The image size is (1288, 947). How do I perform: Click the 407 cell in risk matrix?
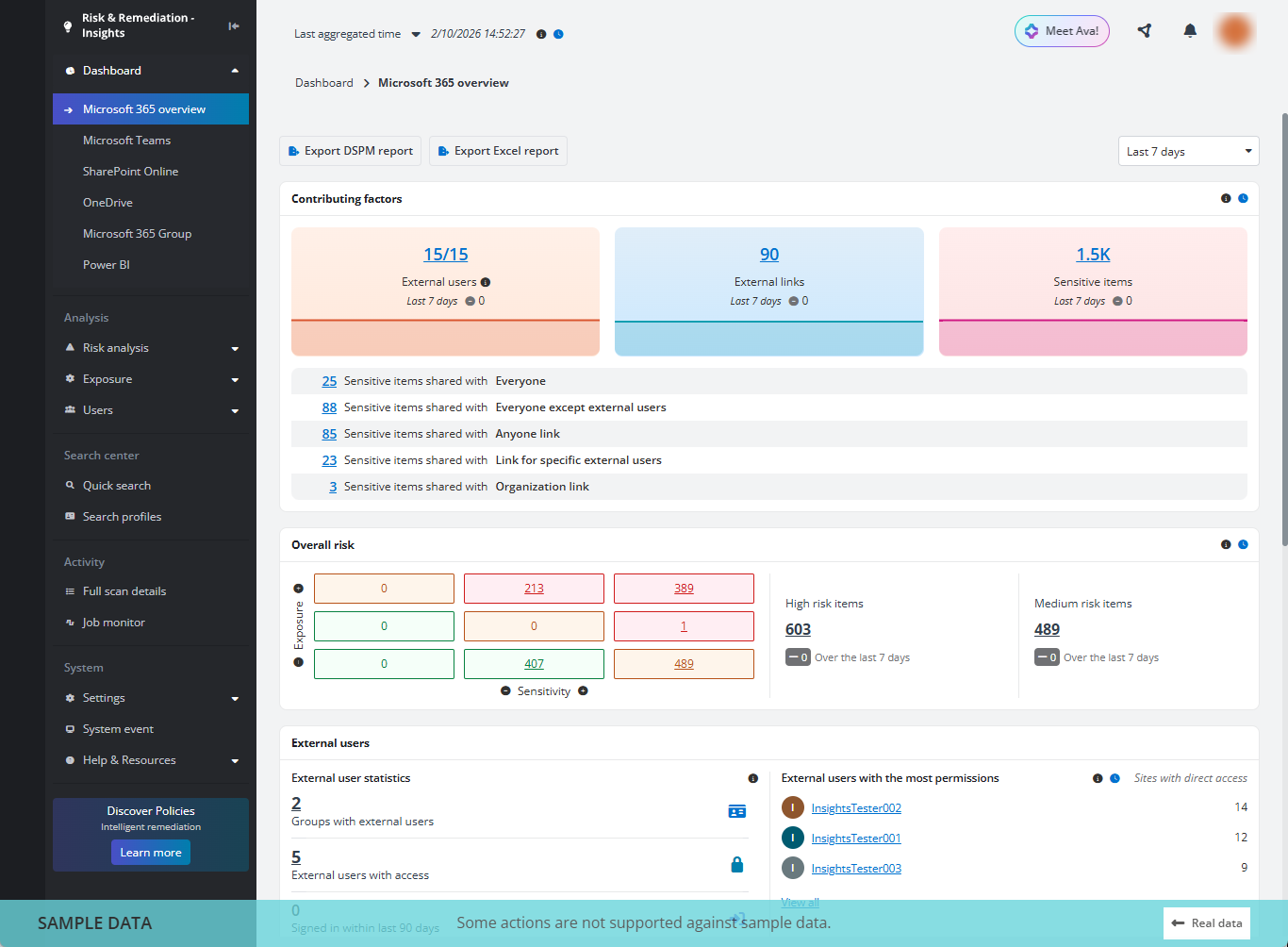pos(534,664)
